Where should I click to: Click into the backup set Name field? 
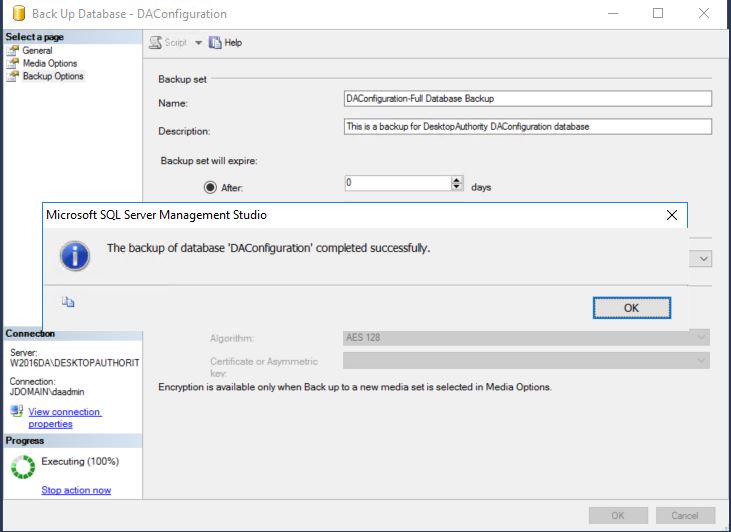click(526, 99)
